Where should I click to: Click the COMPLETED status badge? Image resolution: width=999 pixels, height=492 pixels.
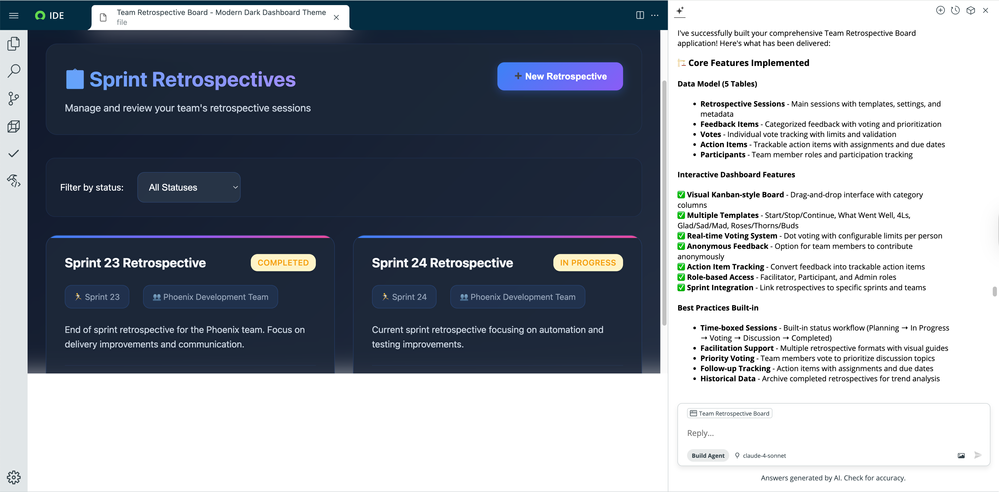point(283,263)
